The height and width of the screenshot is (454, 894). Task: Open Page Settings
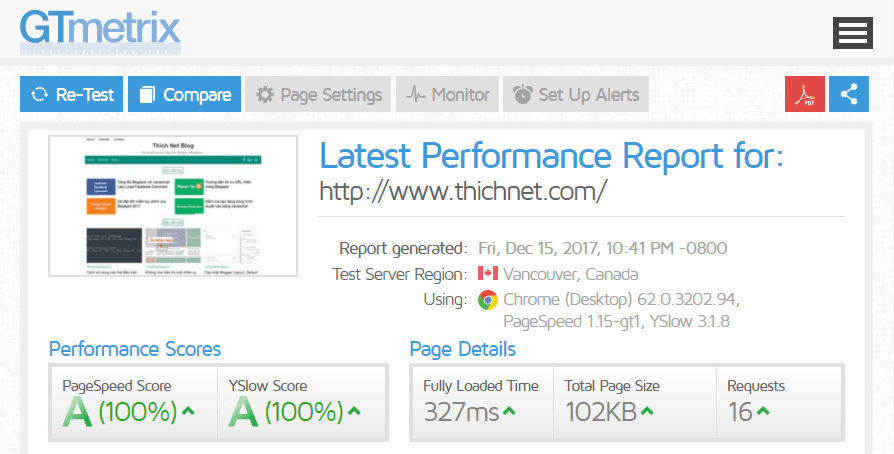(318, 94)
